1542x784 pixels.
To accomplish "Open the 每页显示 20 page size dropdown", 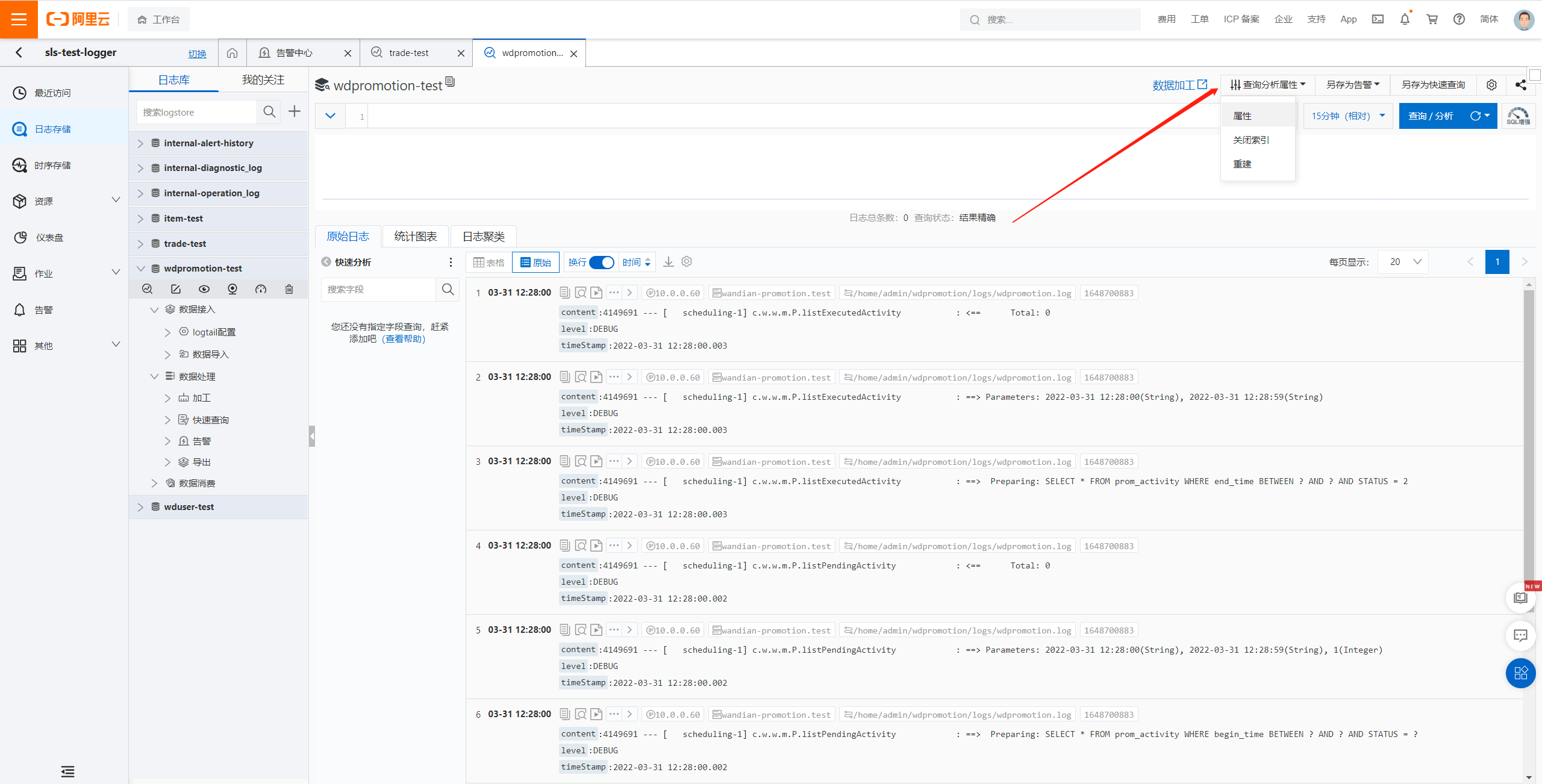I will [1403, 262].
